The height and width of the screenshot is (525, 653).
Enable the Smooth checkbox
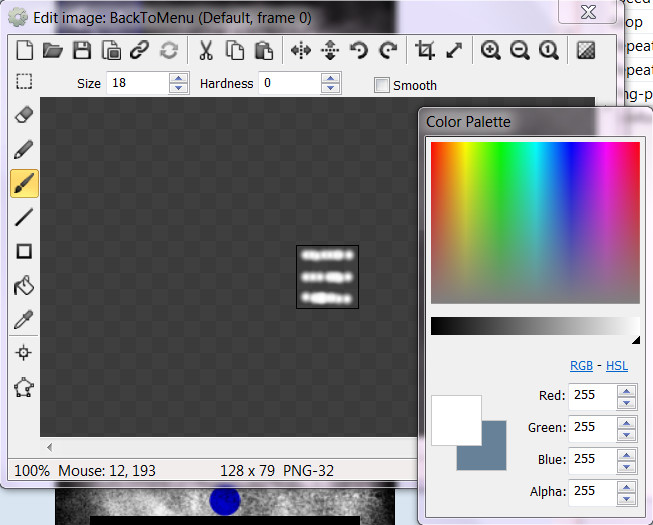pos(381,85)
